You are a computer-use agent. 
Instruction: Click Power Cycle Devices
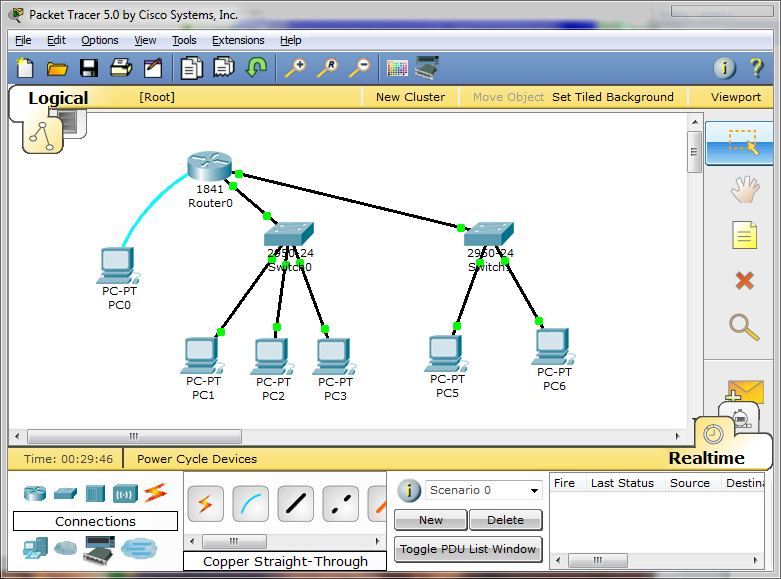(197, 459)
